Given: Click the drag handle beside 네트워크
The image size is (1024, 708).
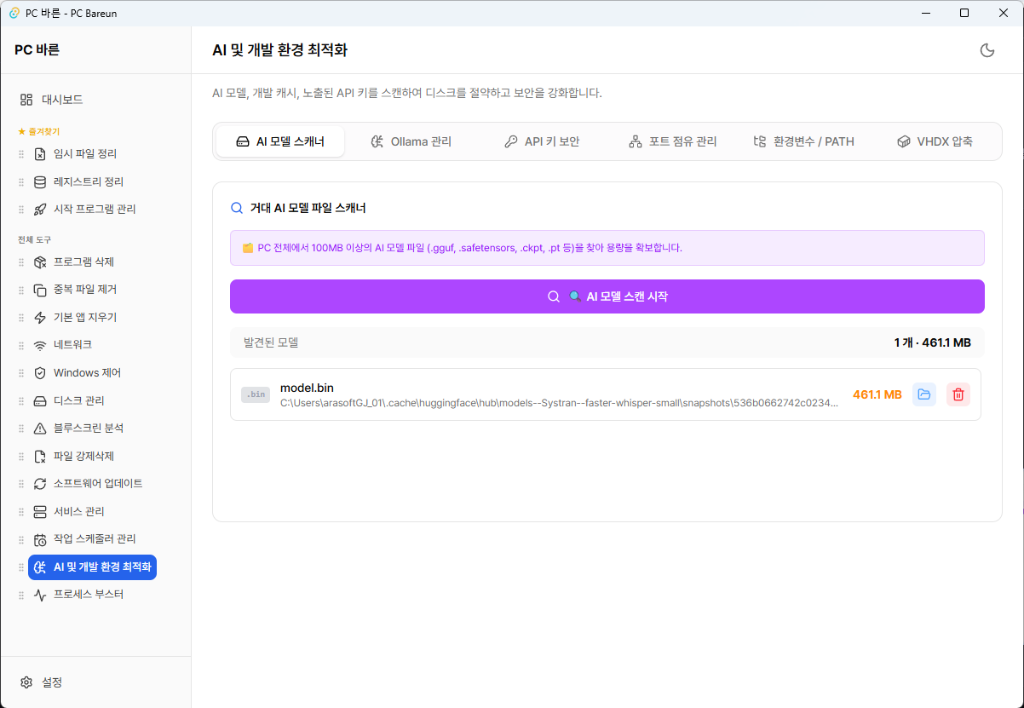Looking at the screenshot, I should (21, 345).
